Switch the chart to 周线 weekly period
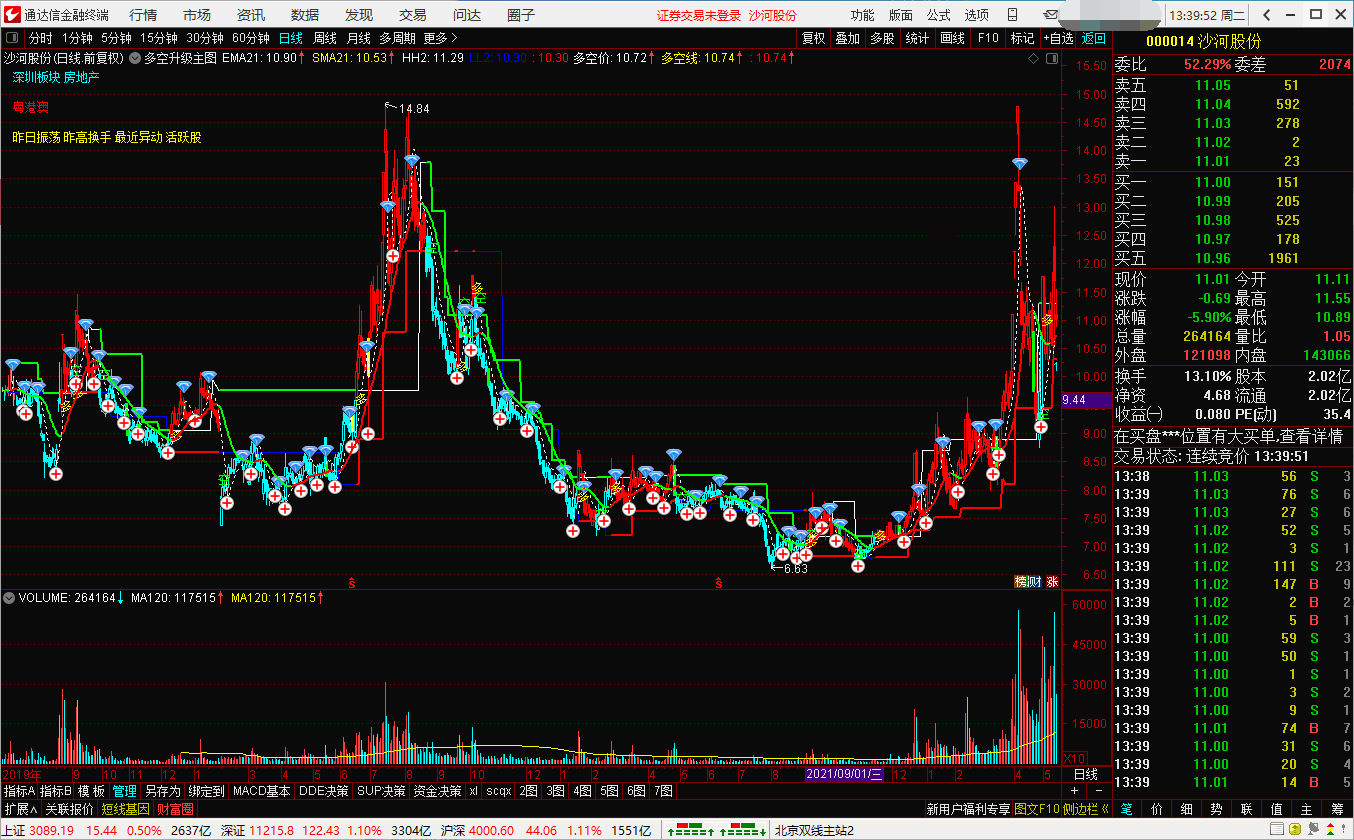This screenshot has width=1354, height=840. [x=325, y=38]
